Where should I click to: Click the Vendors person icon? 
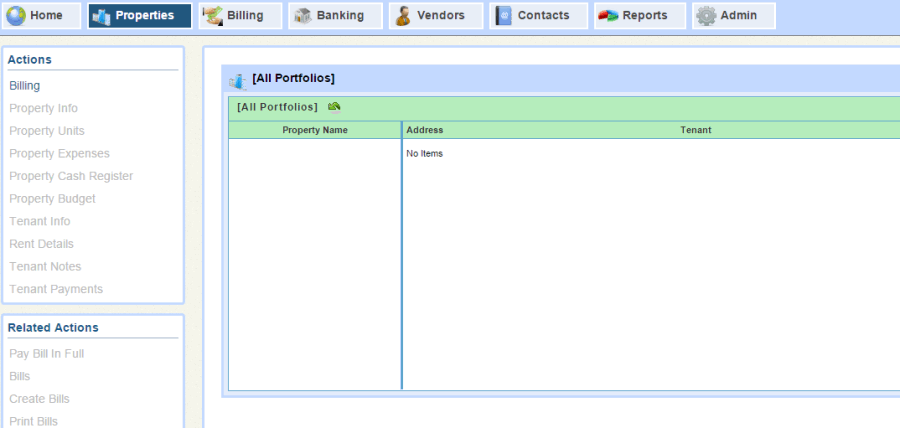[403, 15]
